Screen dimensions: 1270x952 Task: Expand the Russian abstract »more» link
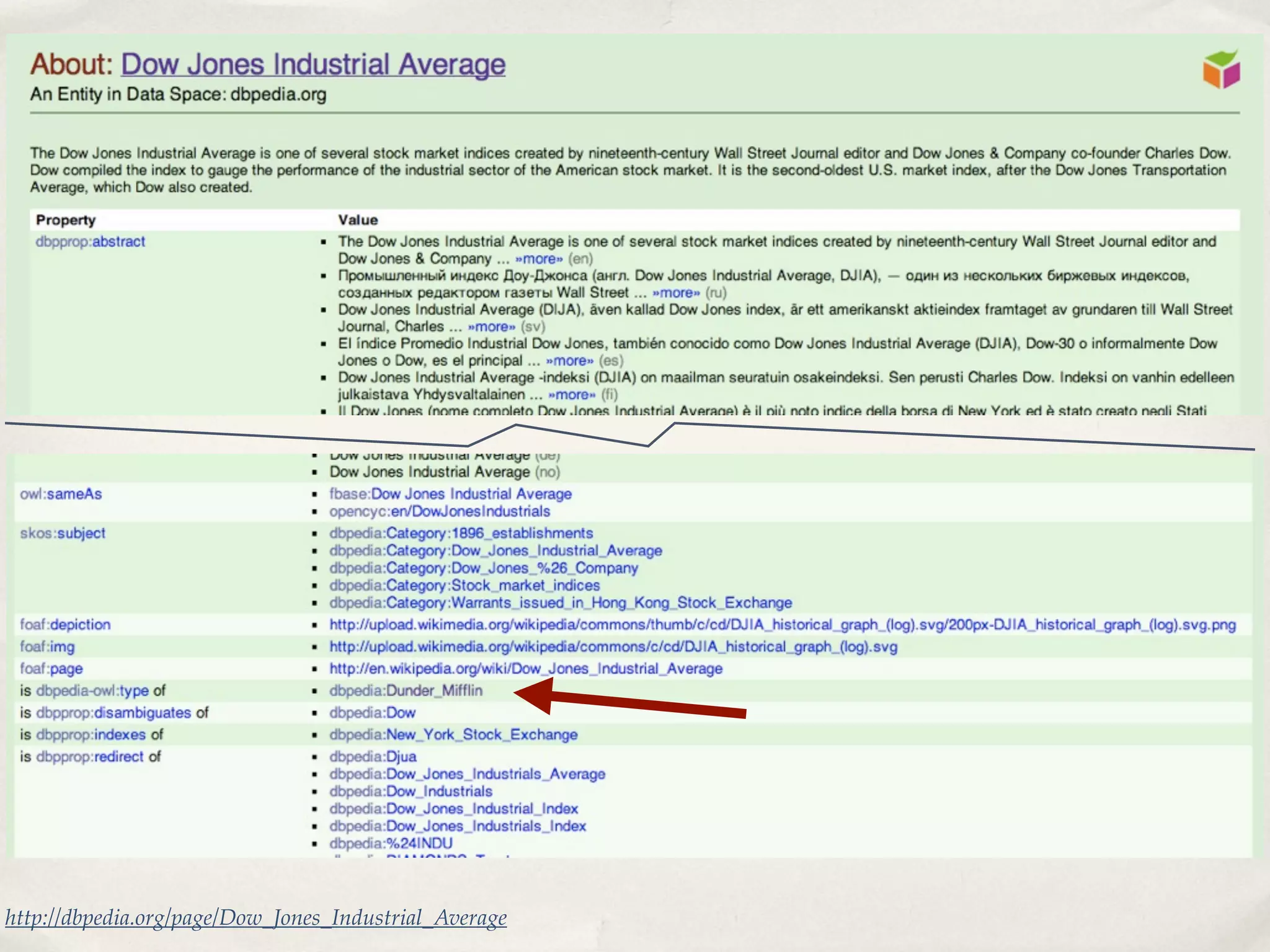click(x=676, y=293)
